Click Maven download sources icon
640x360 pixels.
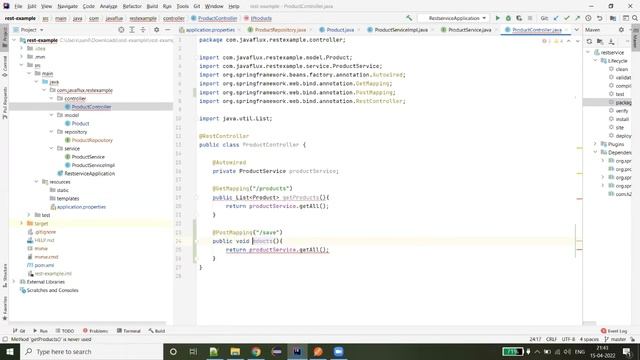coord(611,41)
